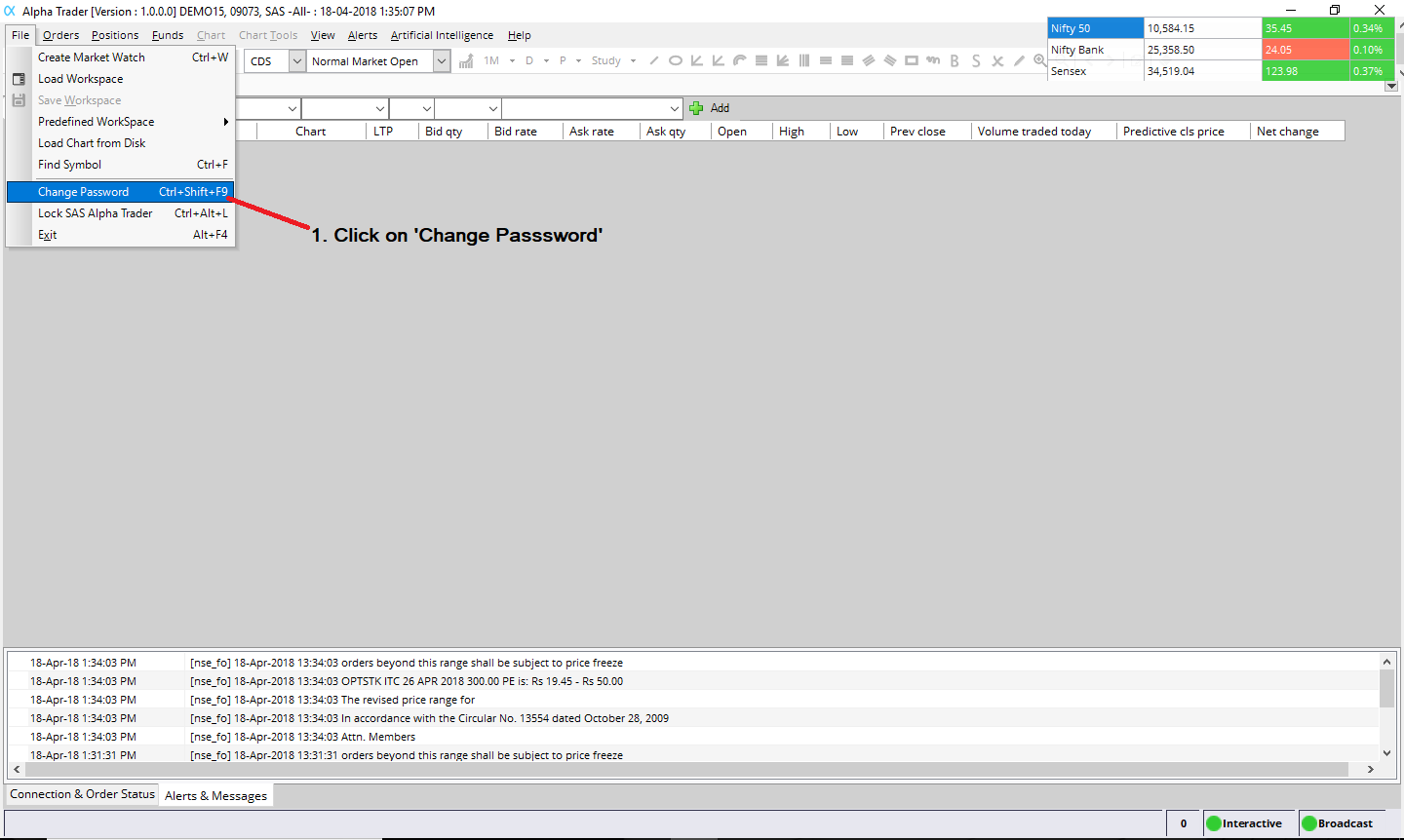Image resolution: width=1404 pixels, height=840 pixels.
Task: Select Create Market Watch from File menu
Action: [120, 57]
